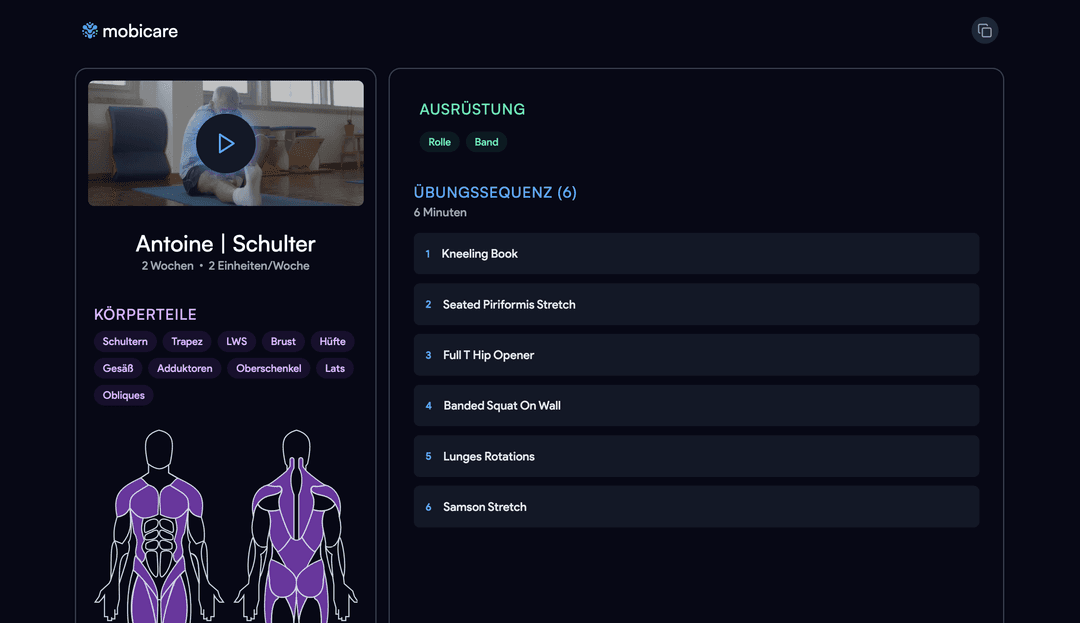This screenshot has height=623, width=1080.
Task: Click the front view muscle diagram
Action: (160, 530)
